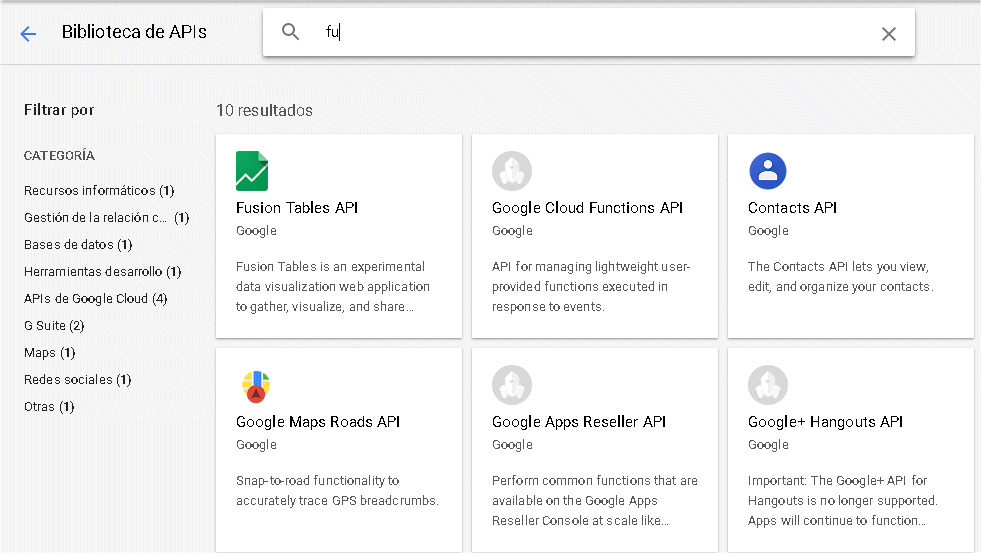Click the Contacts API blue person icon
This screenshot has width=981, height=553.
pyautogui.click(x=768, y=171)
